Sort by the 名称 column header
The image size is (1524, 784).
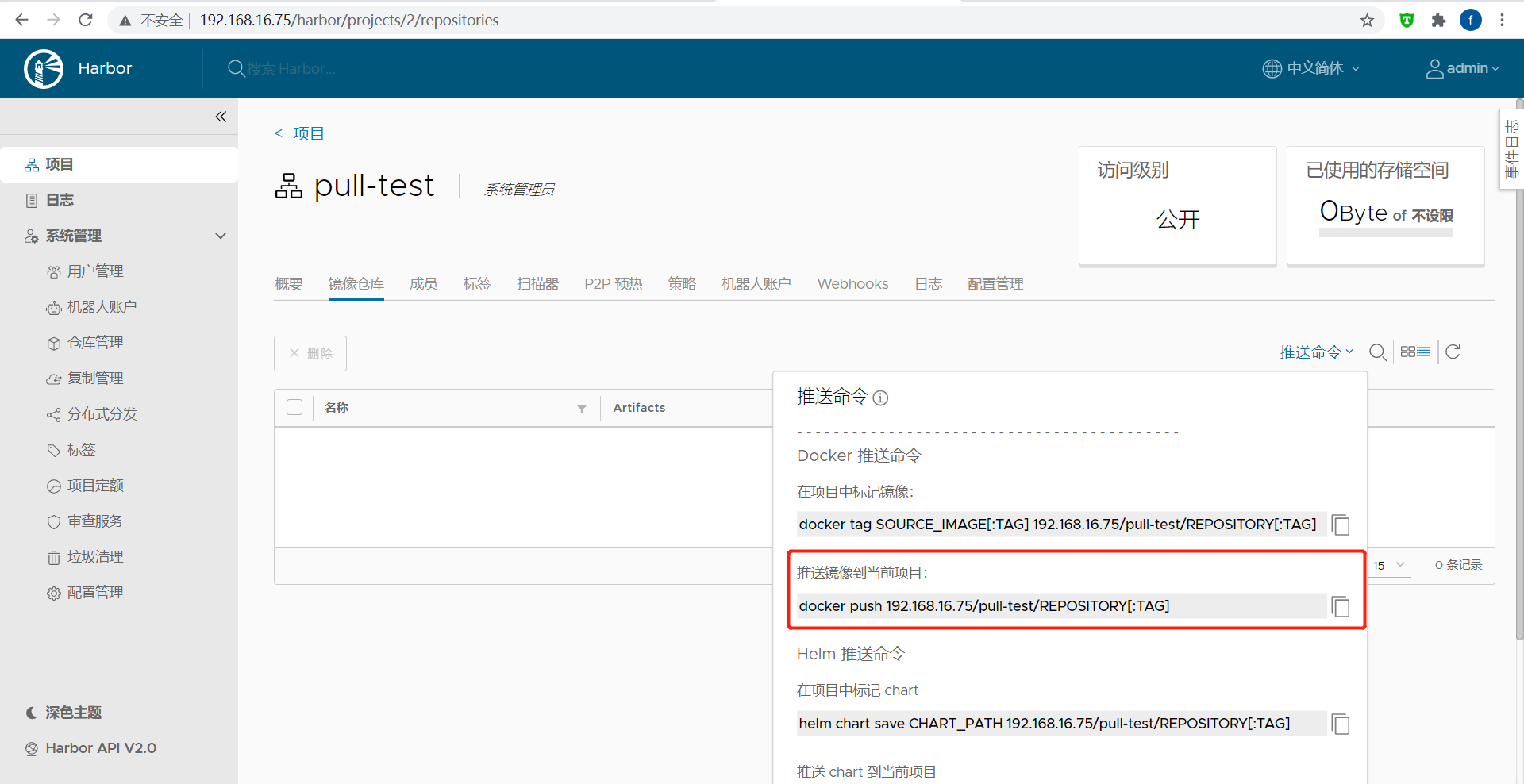click(337, 407)
